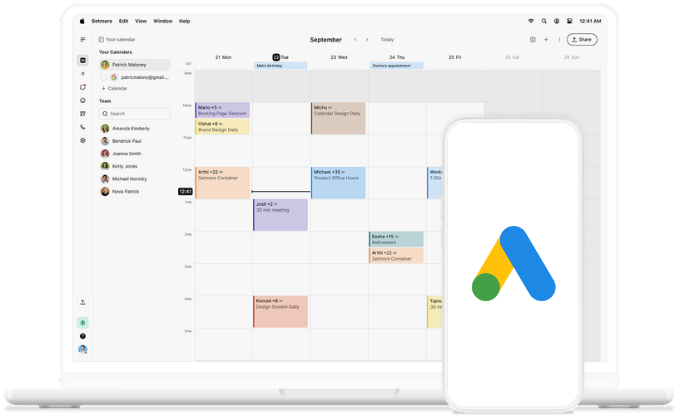
Task: Open the Refinement event on Thursday
Action: [x=396, y=240]
